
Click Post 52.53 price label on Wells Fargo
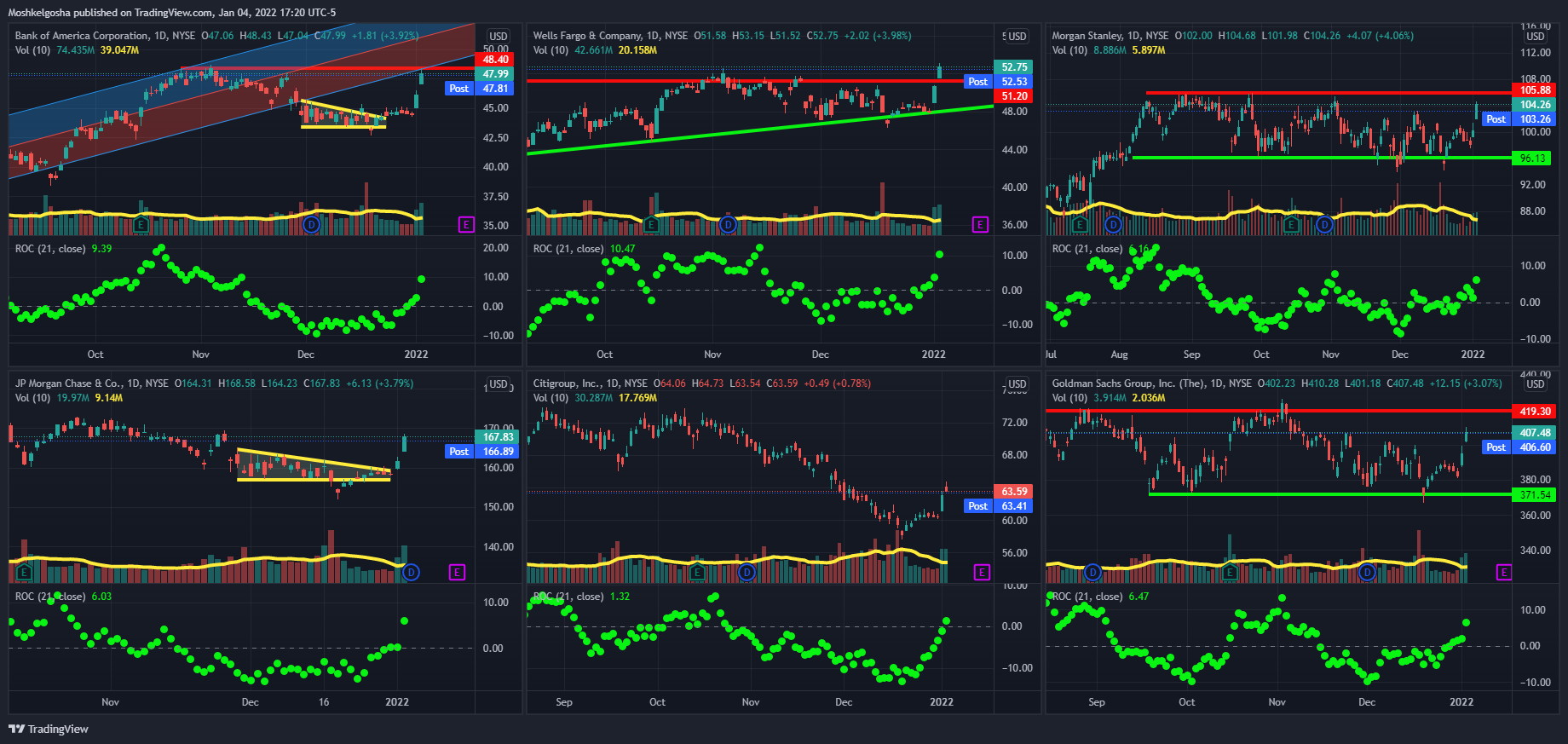click(x=998, y=82)
